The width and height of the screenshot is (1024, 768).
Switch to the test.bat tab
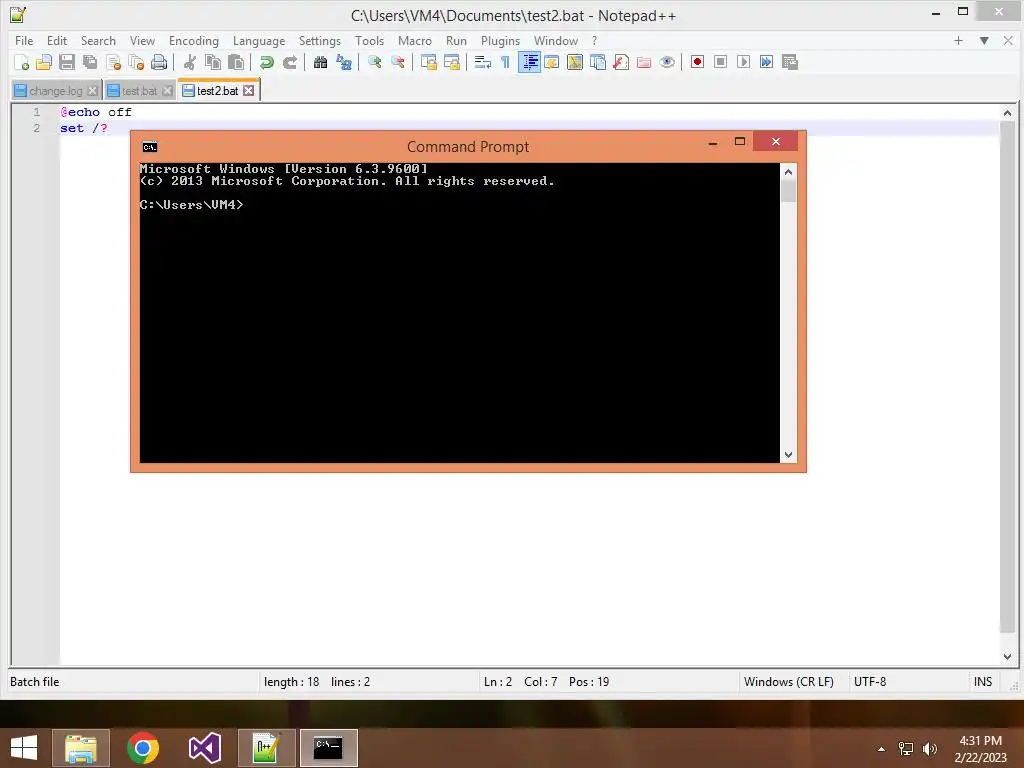[139, 91]
